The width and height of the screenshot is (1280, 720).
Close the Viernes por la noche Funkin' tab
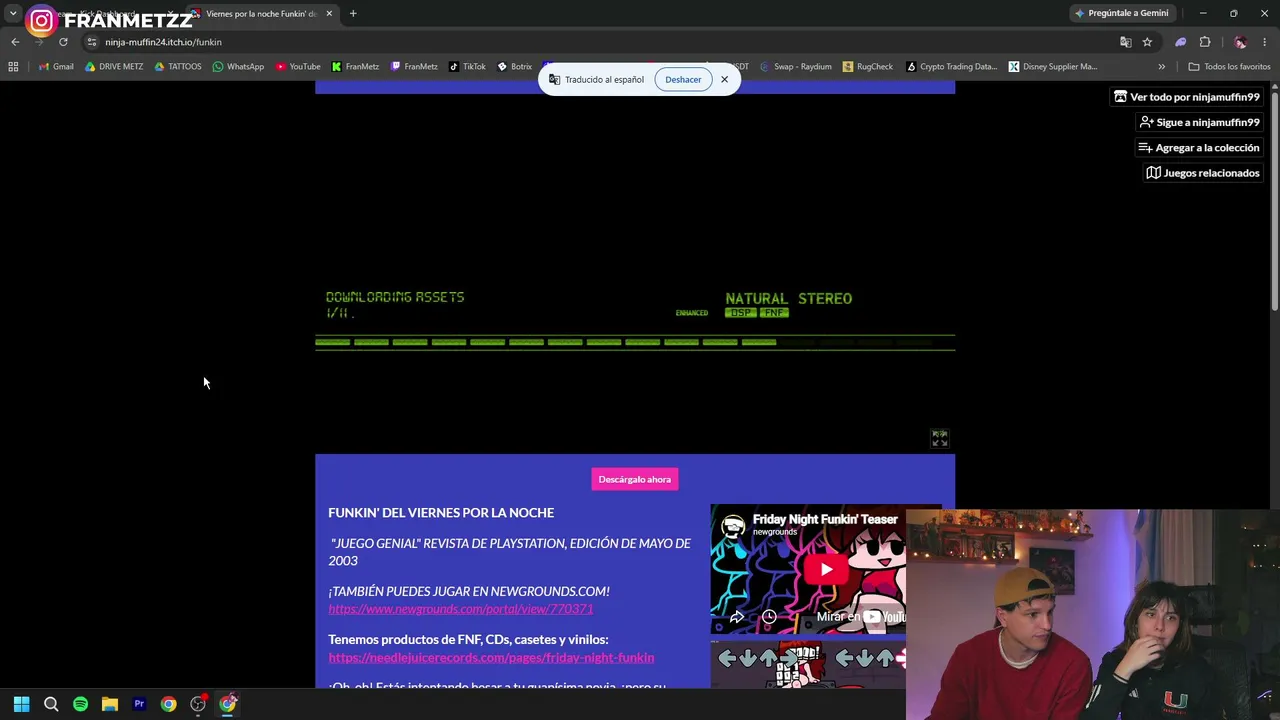tap(329, 14)
